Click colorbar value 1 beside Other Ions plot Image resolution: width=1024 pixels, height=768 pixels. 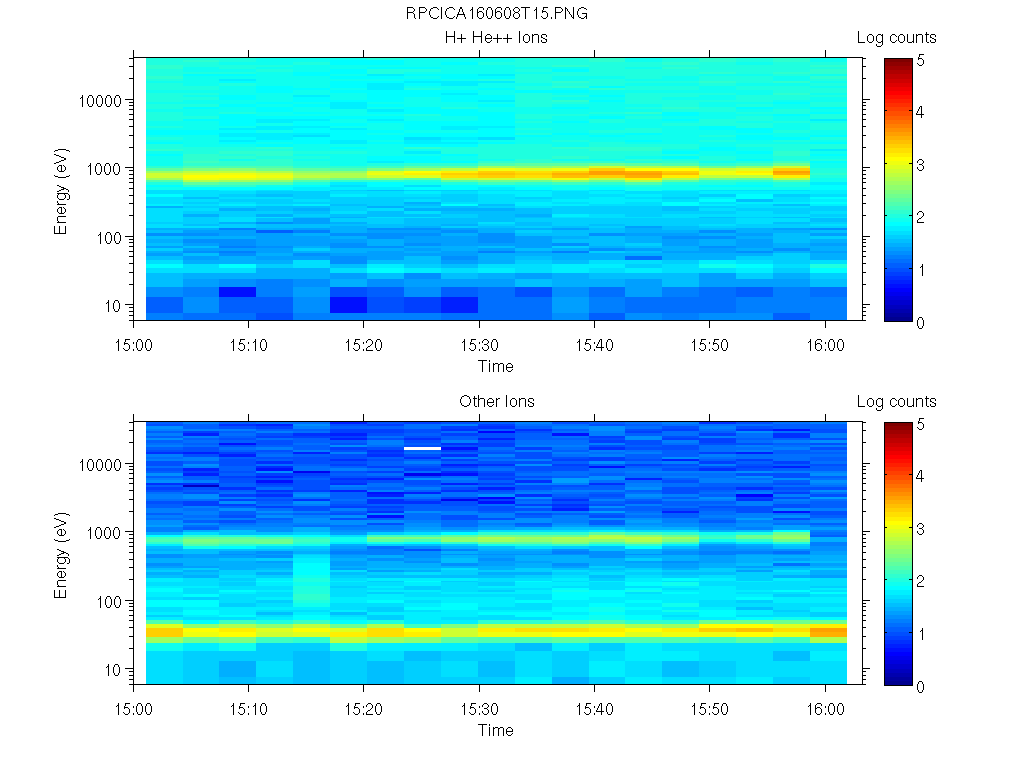(x=921, y=633)
